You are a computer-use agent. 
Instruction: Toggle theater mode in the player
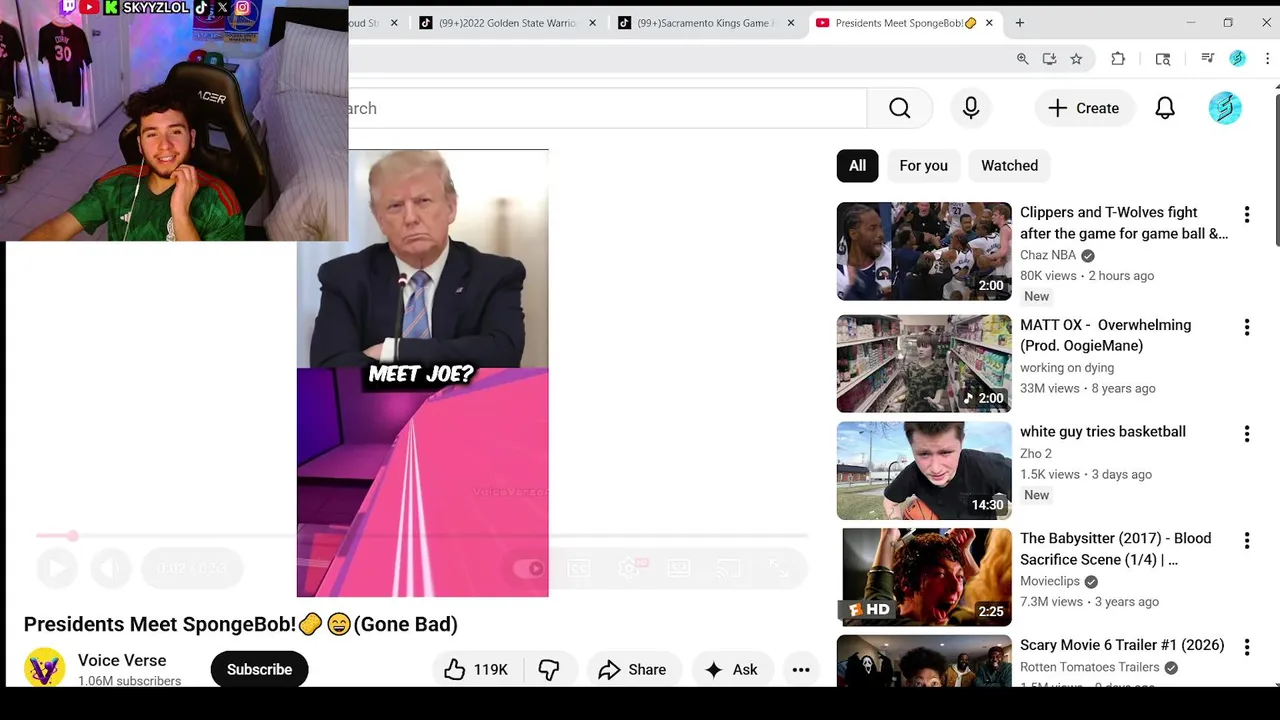pos(679,568)
